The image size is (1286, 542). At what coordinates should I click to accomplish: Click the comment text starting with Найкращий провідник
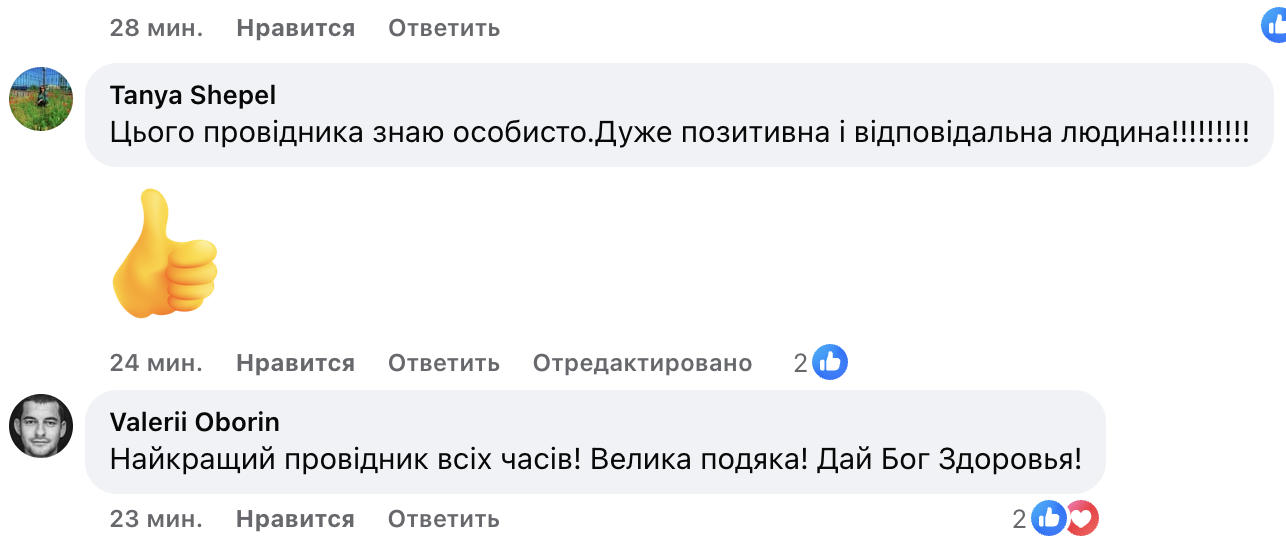(596, 459)
